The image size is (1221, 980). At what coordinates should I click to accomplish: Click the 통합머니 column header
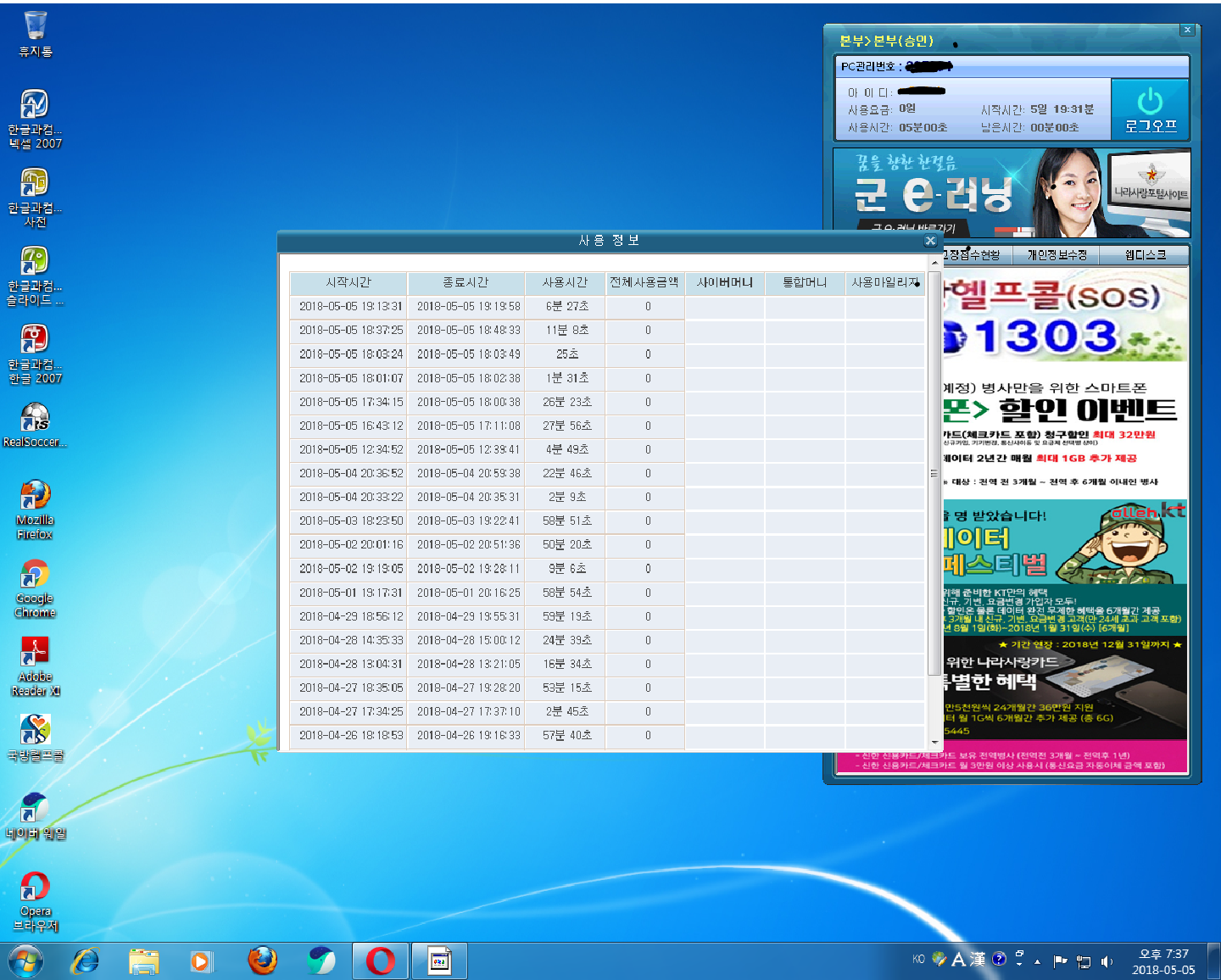point(805,282)
